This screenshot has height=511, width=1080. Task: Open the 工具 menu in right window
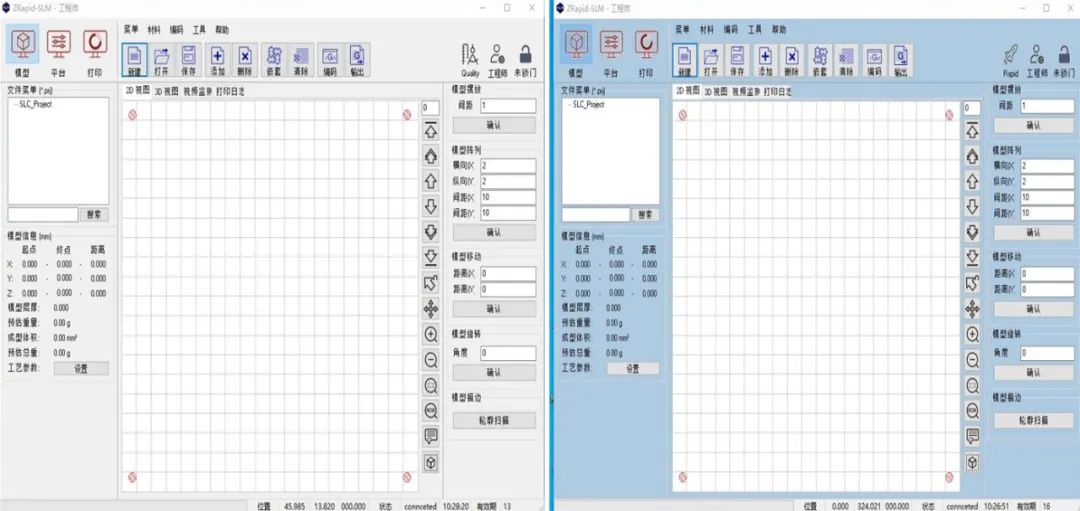click(x=754, y=30)
